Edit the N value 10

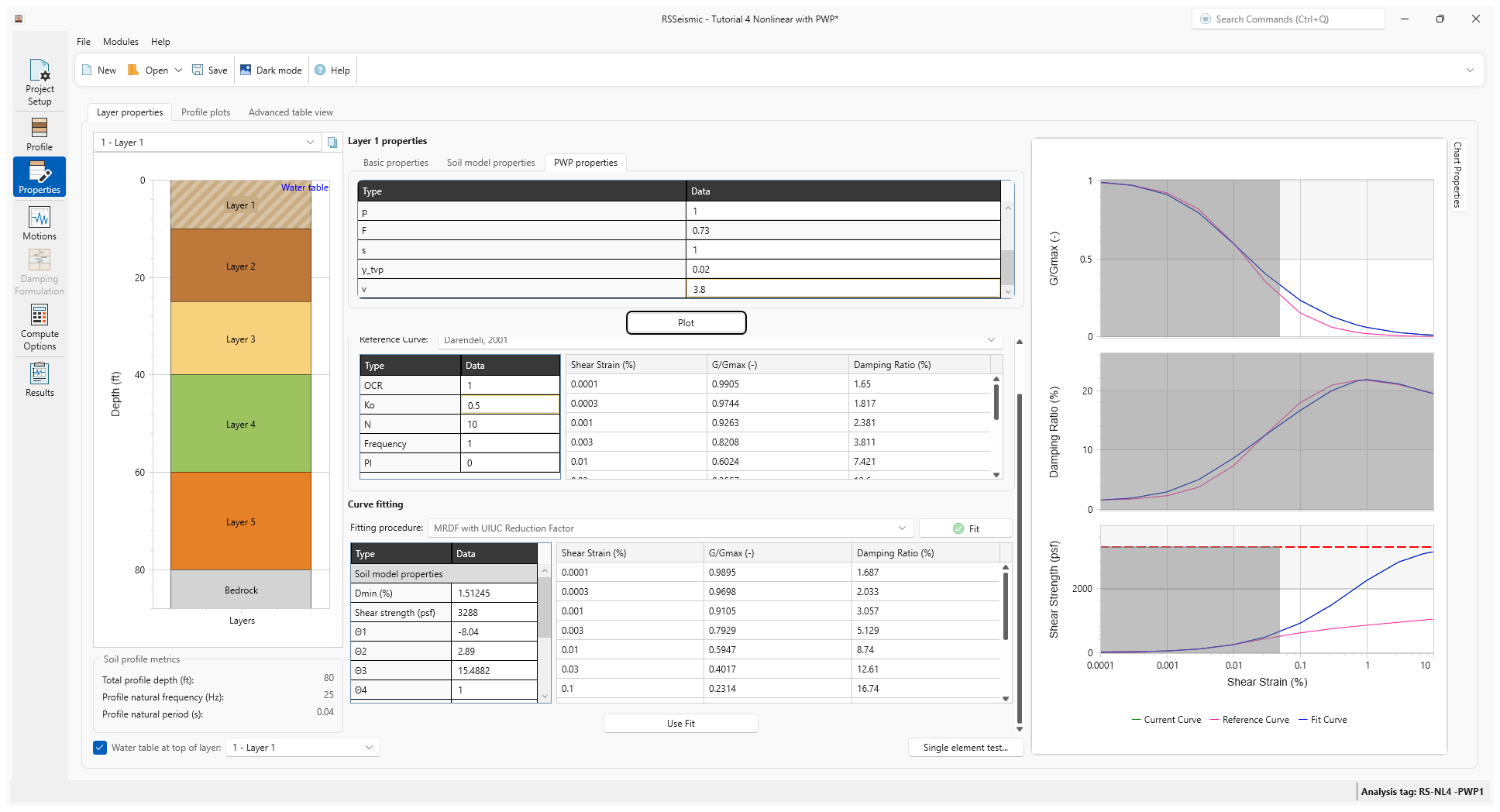point(510,425)
